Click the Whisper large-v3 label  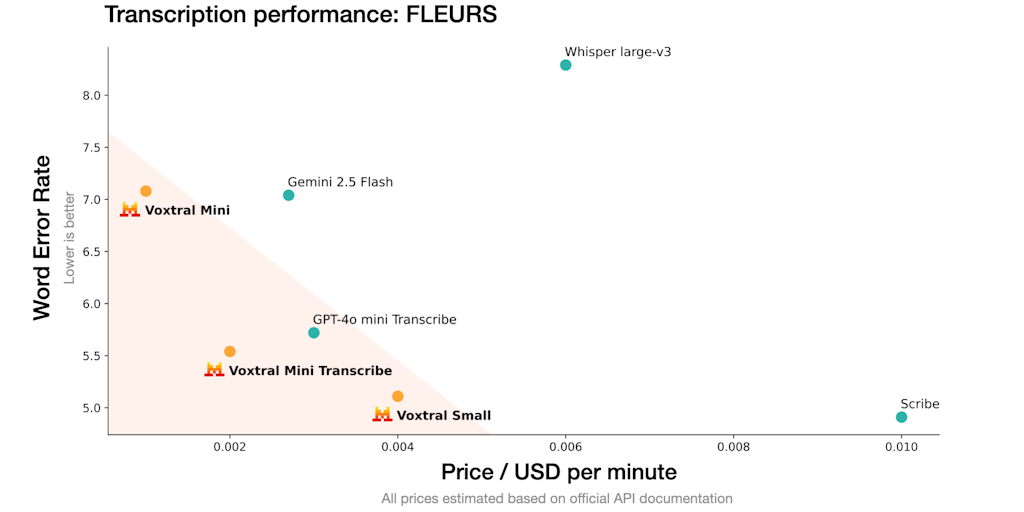click(x=617, y=51)
